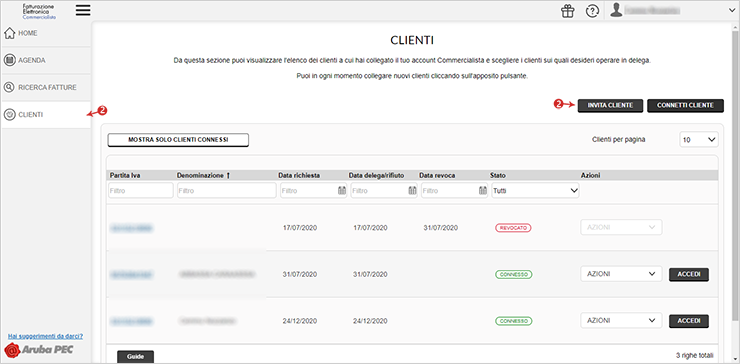Click CONNESSO badge in the 31/07/2020 row

[513, 274]
